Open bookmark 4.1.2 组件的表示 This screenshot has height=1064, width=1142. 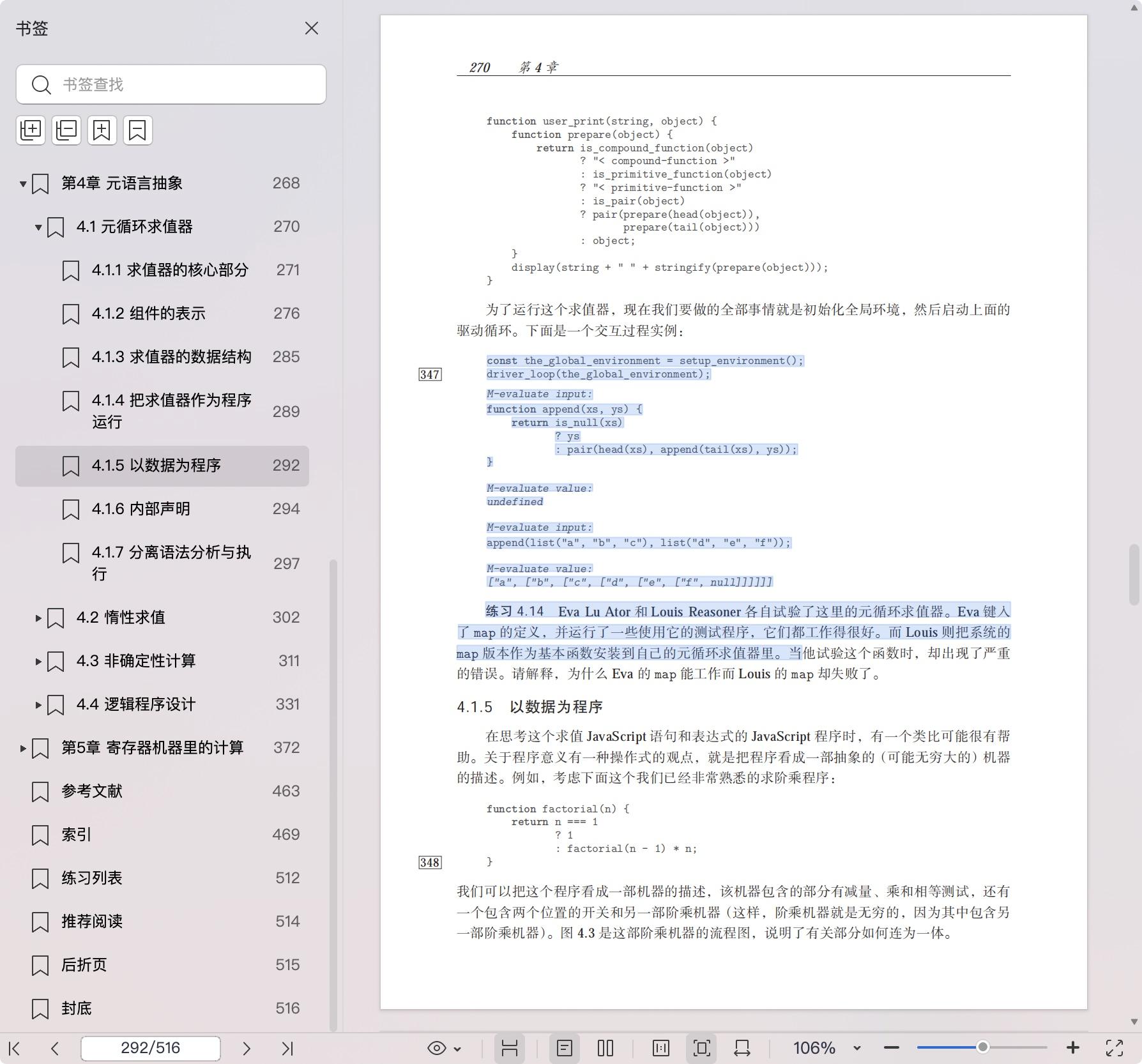click(x=162, y=314)
